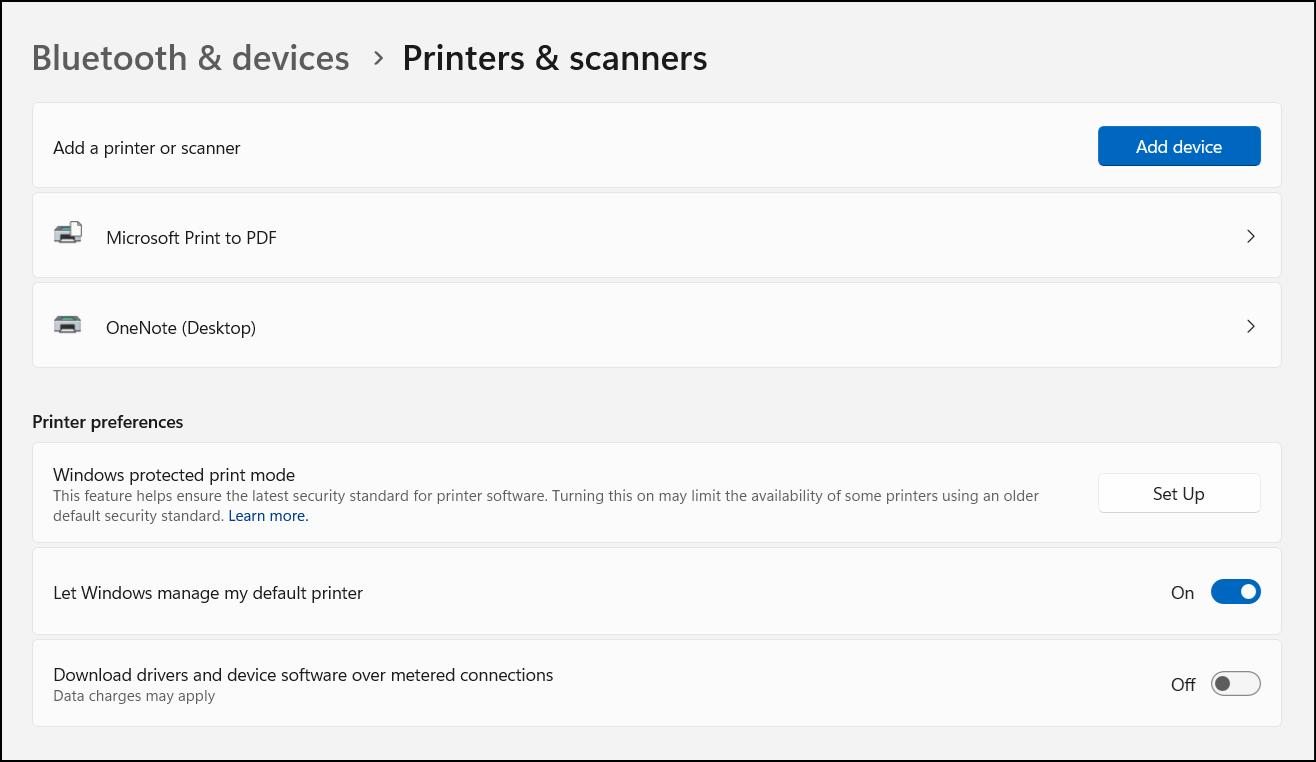Image resolution: width=1316 pixels, height=762 pixels.
Task: Click the Printer preferences section heading
Action: tap(108, 422)
